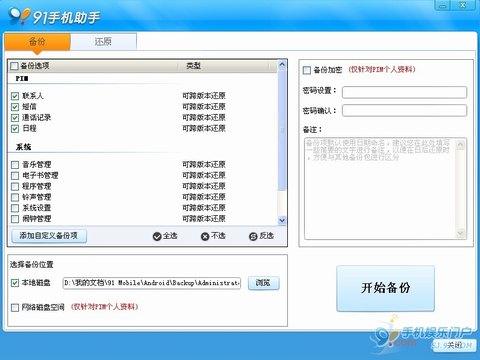Click the notes area scroll-down arrow
This screenshot has width=480, height=360.
[x=460, y=233]
